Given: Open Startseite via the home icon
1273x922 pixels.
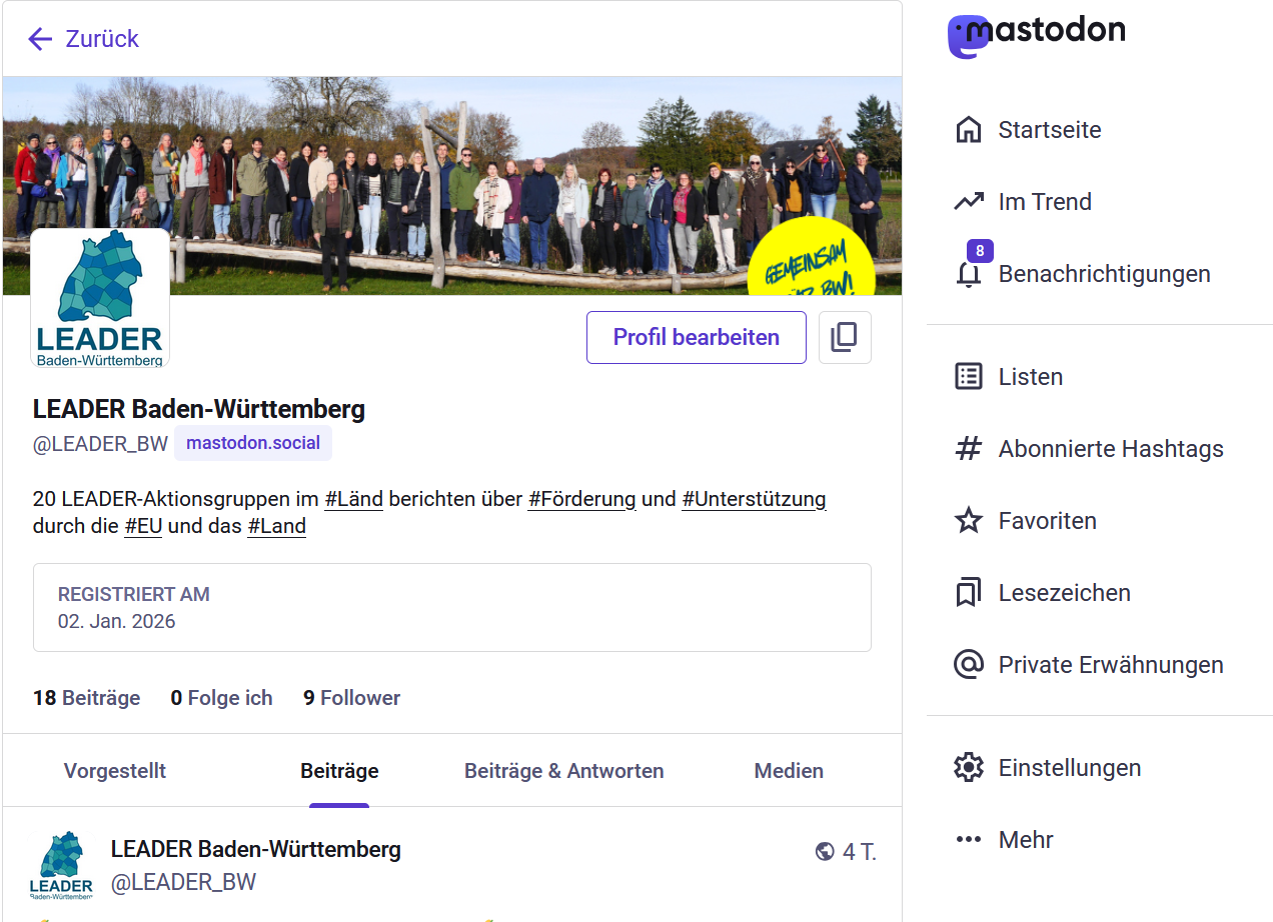Looking at the screenshot, I should (x=968, y=130).
